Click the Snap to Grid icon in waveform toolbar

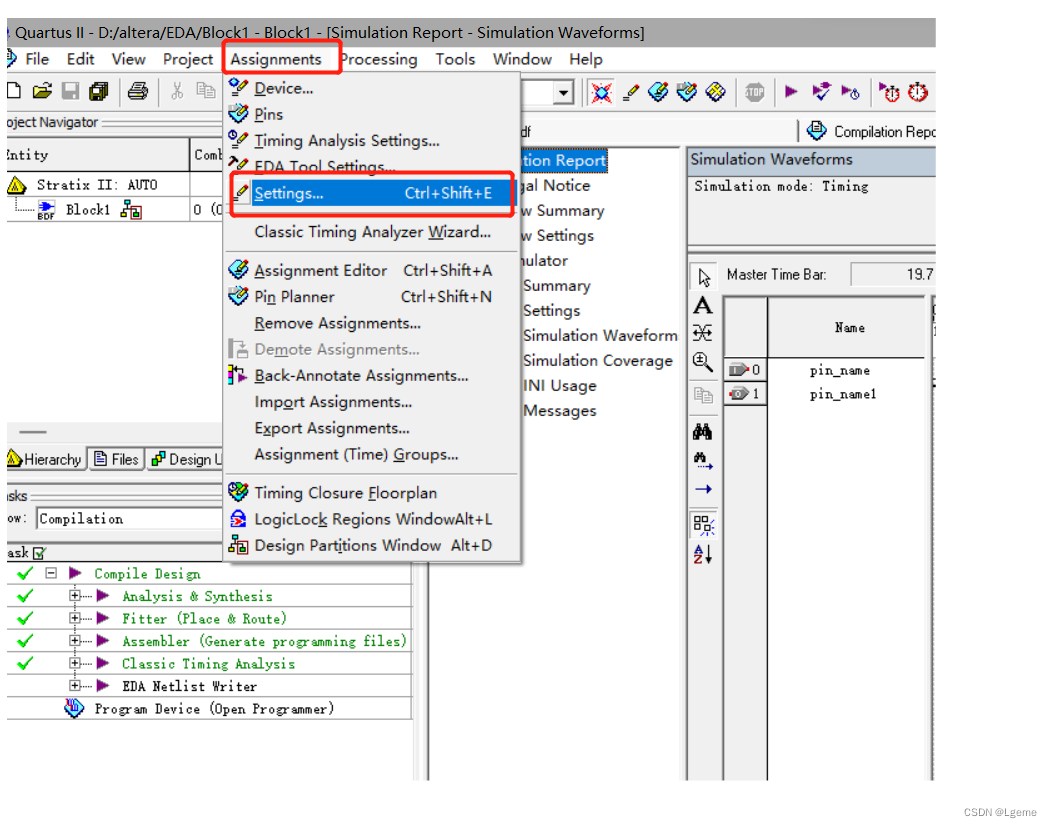coord(703,525)
